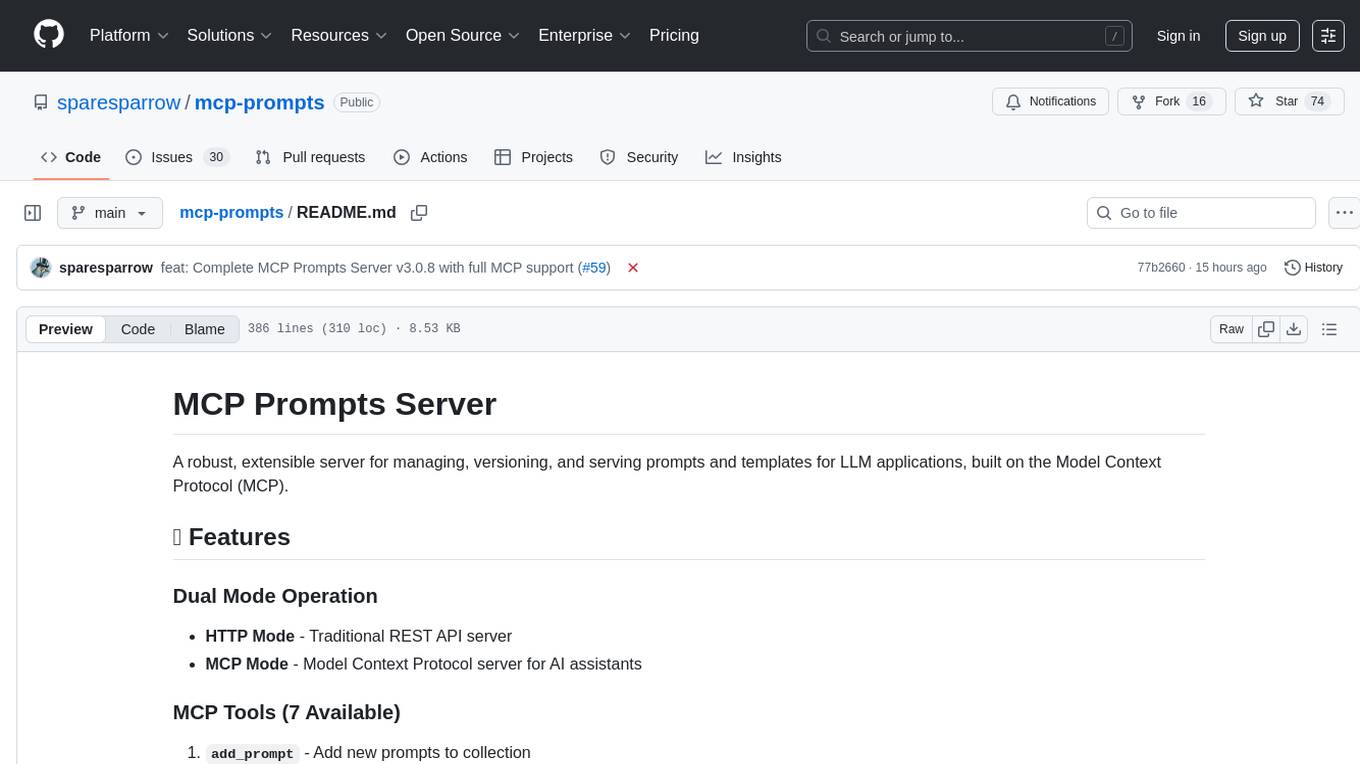Open commit hash 77b2660
Image resolution: width=1360 pixels, height=764 pixels.
point(1161,268)
